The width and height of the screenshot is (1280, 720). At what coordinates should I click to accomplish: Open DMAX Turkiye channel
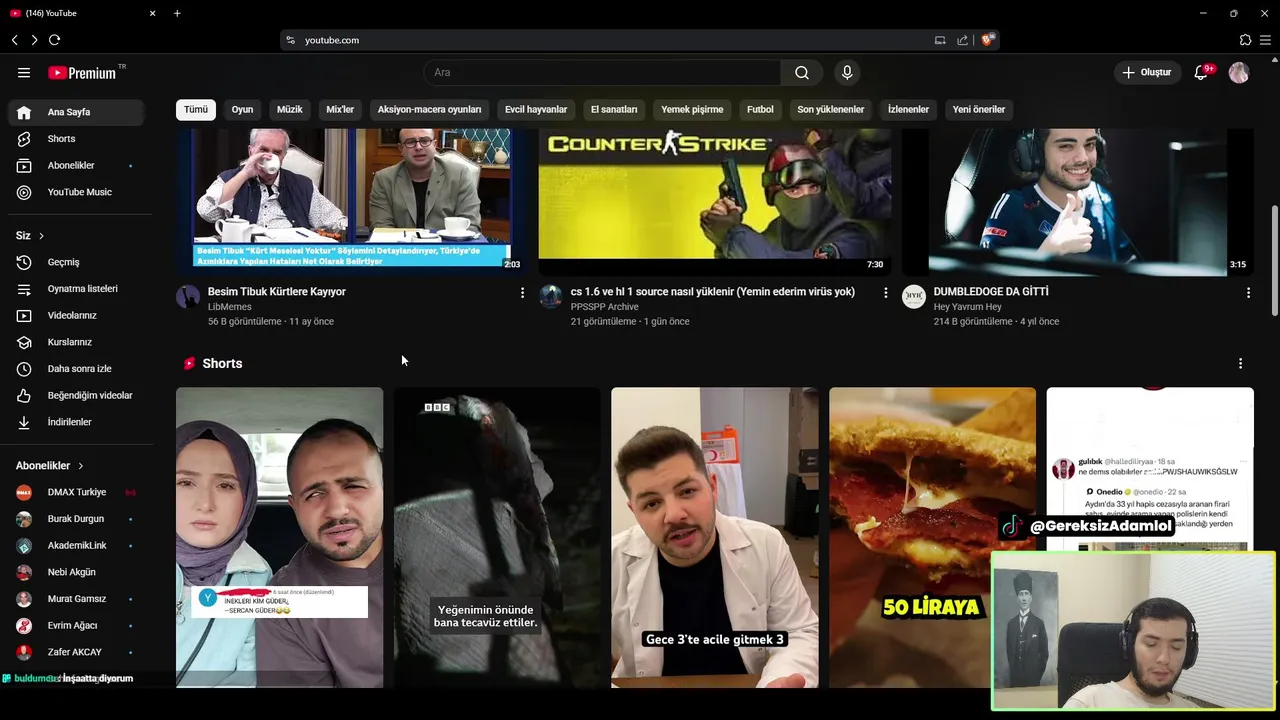pos(77,492)
